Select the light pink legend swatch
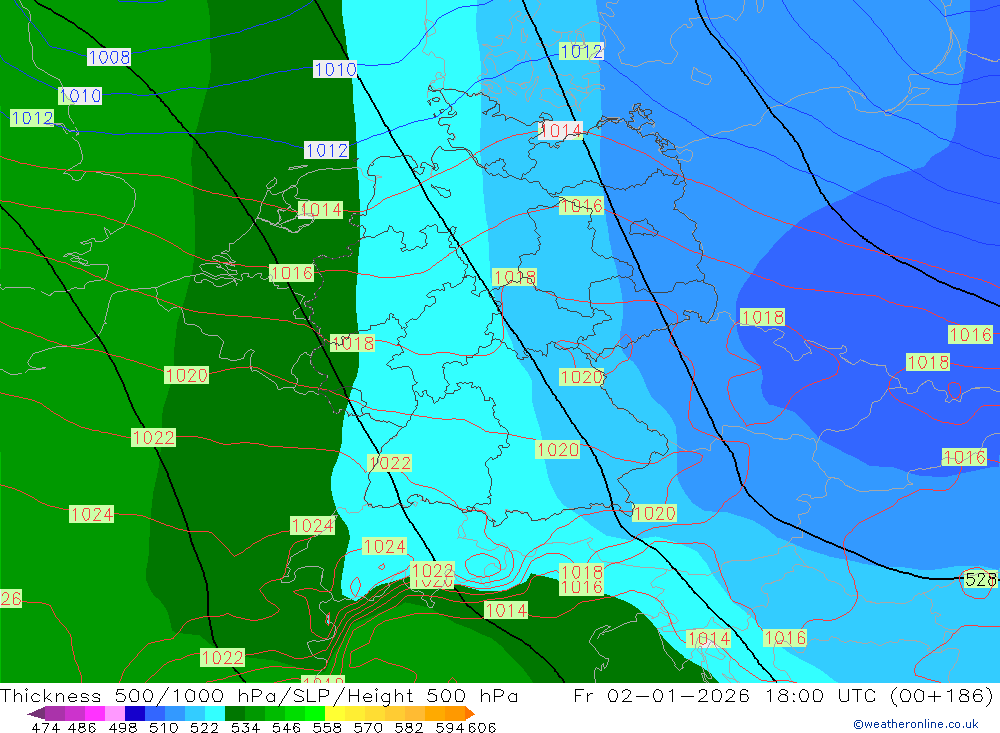1000x733 pixels. (x=115, y=713)
